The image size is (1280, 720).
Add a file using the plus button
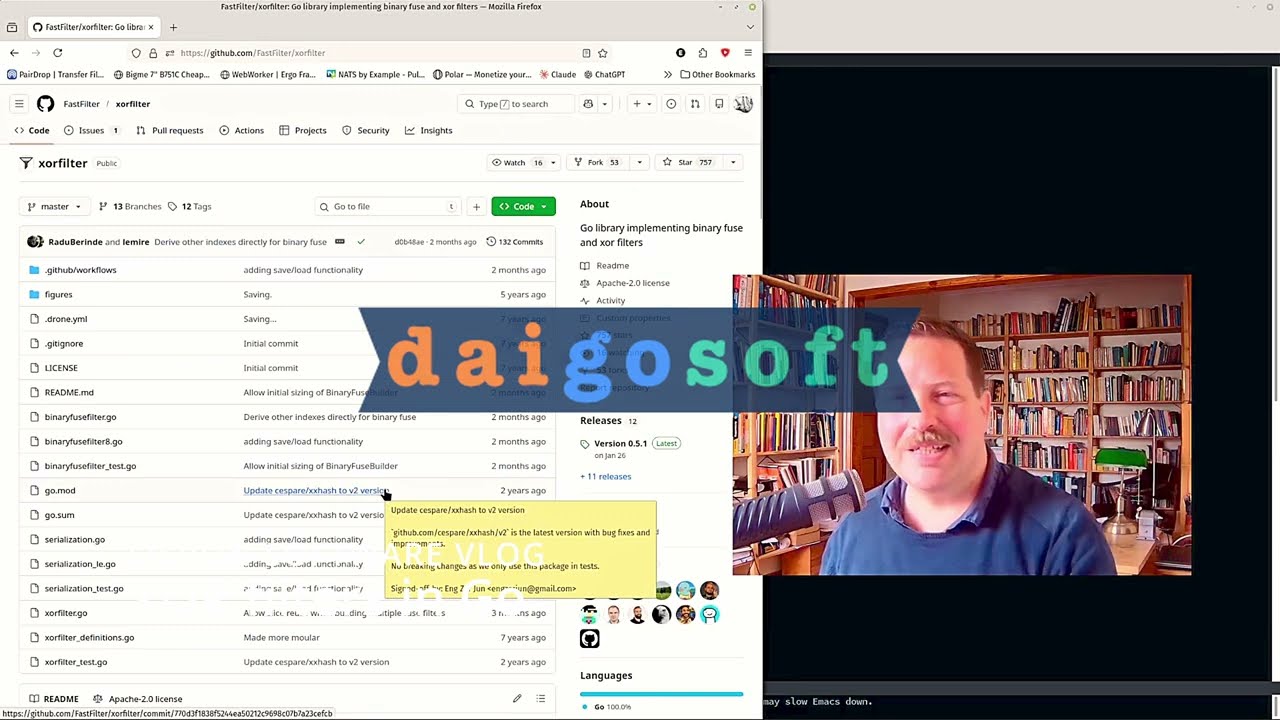pos(476,207)
